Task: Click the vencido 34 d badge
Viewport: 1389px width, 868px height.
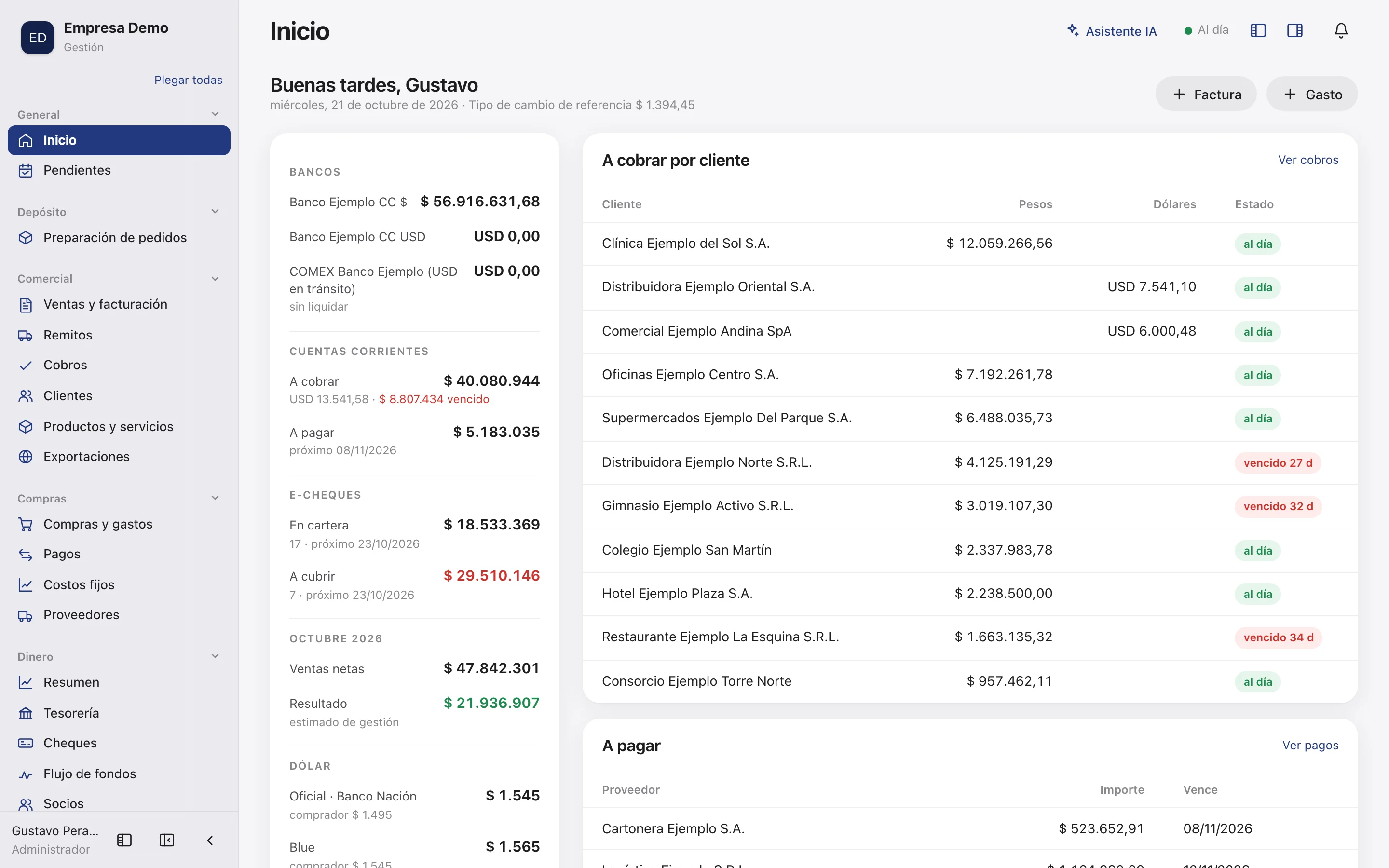Action: click(1278, 638)
